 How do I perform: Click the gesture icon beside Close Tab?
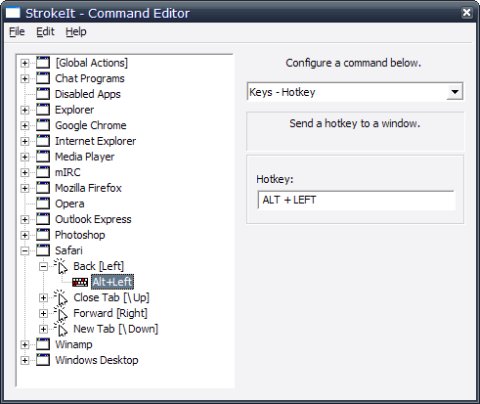pos(61,297)
